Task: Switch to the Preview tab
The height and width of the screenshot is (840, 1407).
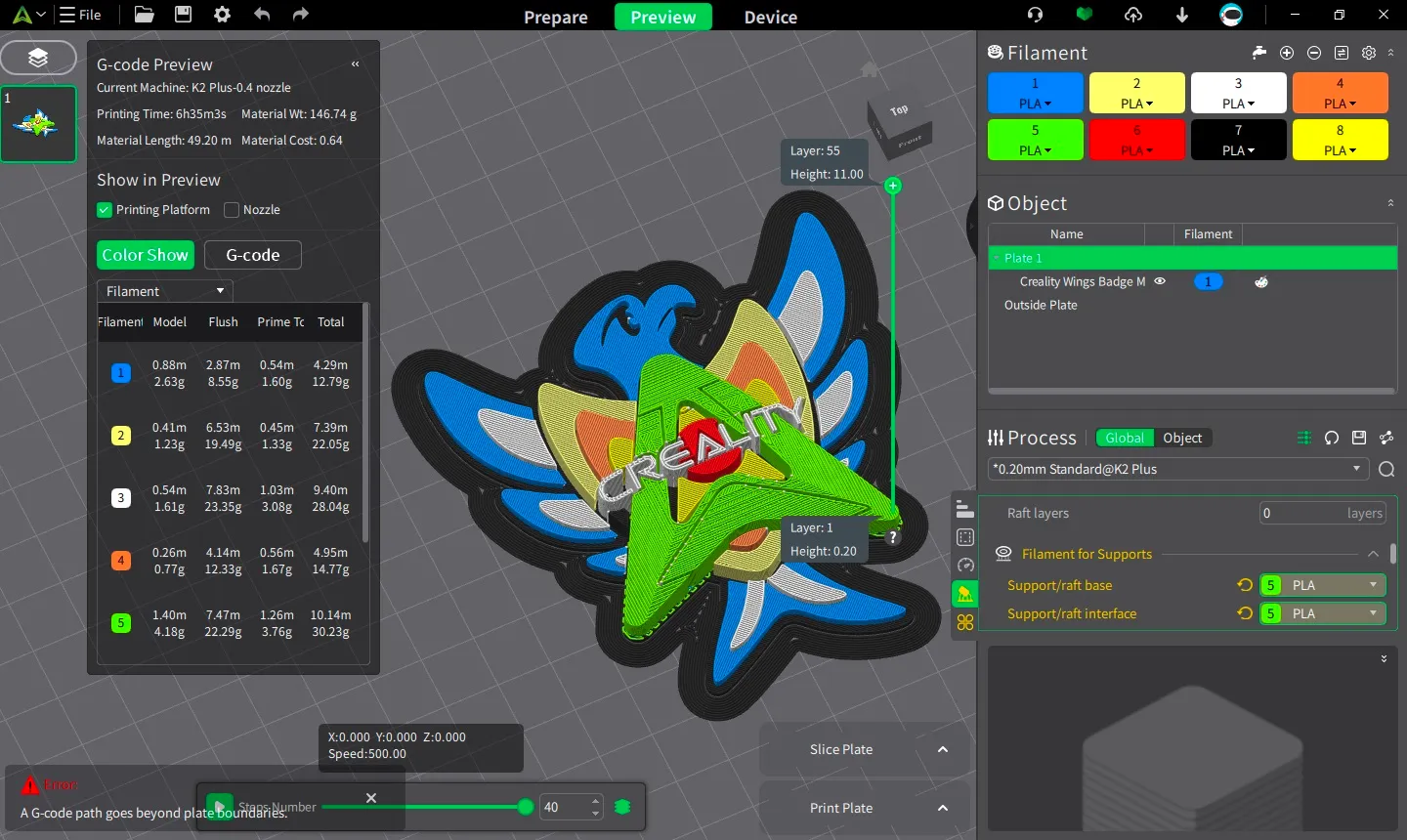Action: click(663, 17)
